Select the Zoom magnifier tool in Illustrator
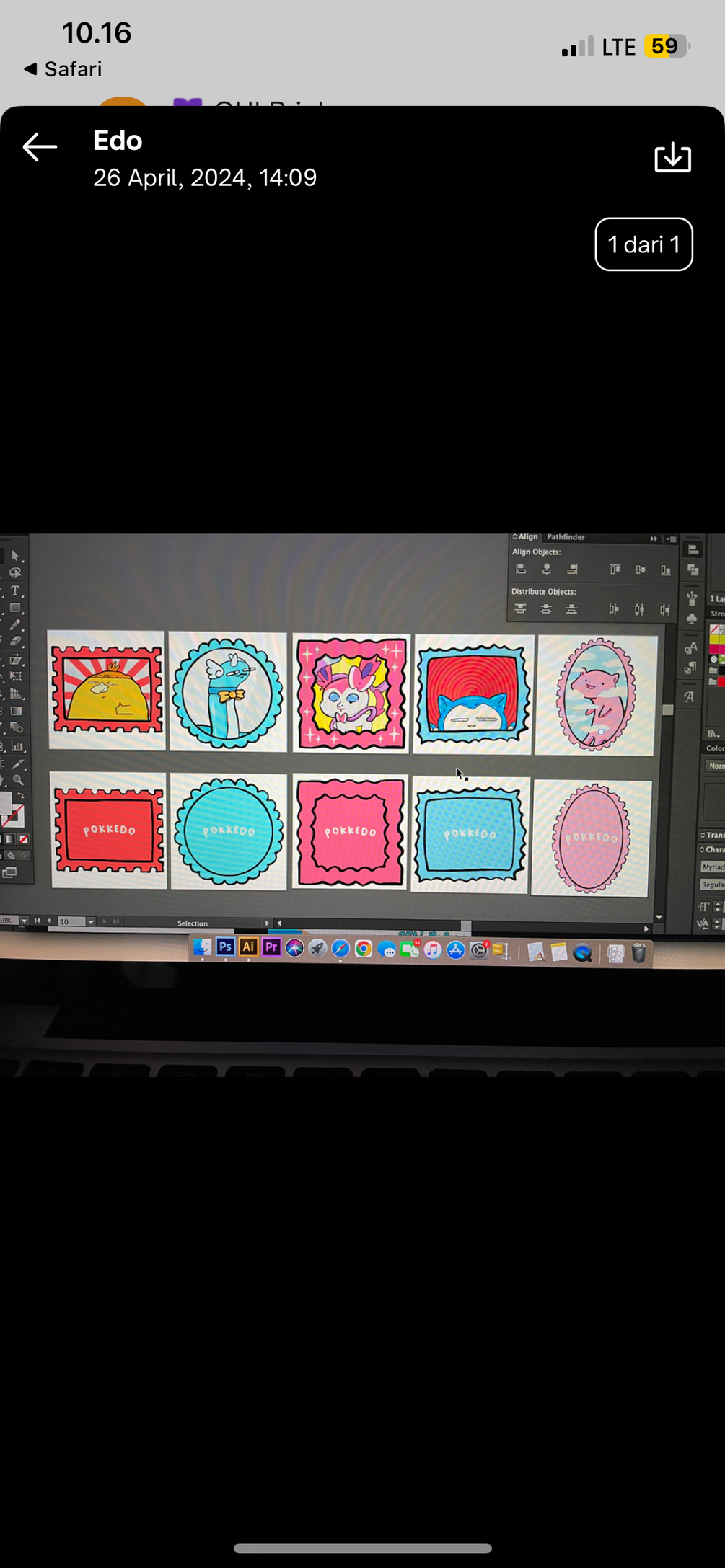This screenshot has width=725, height=1568. [18, 779]
